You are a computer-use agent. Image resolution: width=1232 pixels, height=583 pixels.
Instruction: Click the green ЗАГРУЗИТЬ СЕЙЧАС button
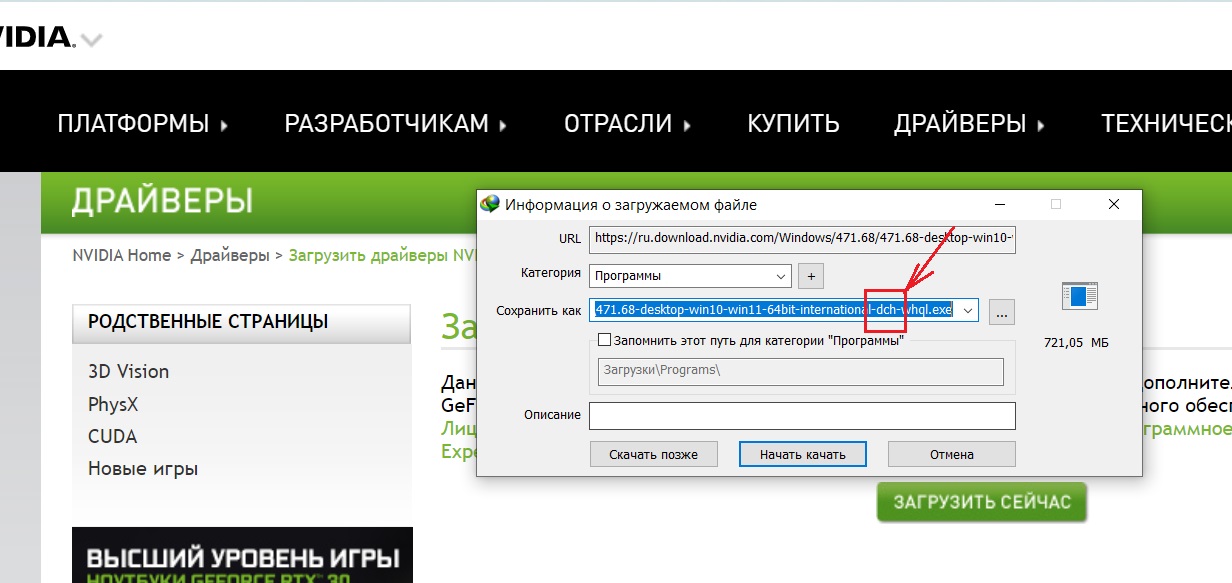point(981,502)
